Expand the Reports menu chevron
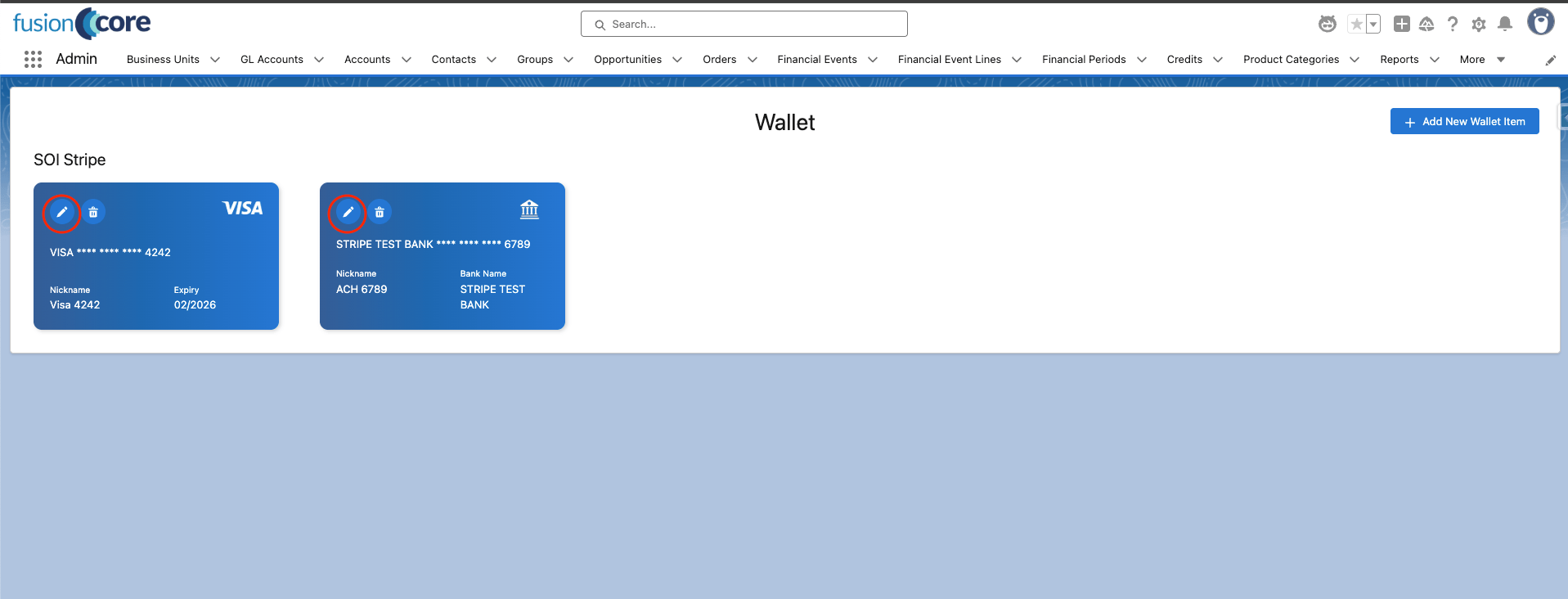Viewport: 1568px width, 599px height. click(1435, 60)
